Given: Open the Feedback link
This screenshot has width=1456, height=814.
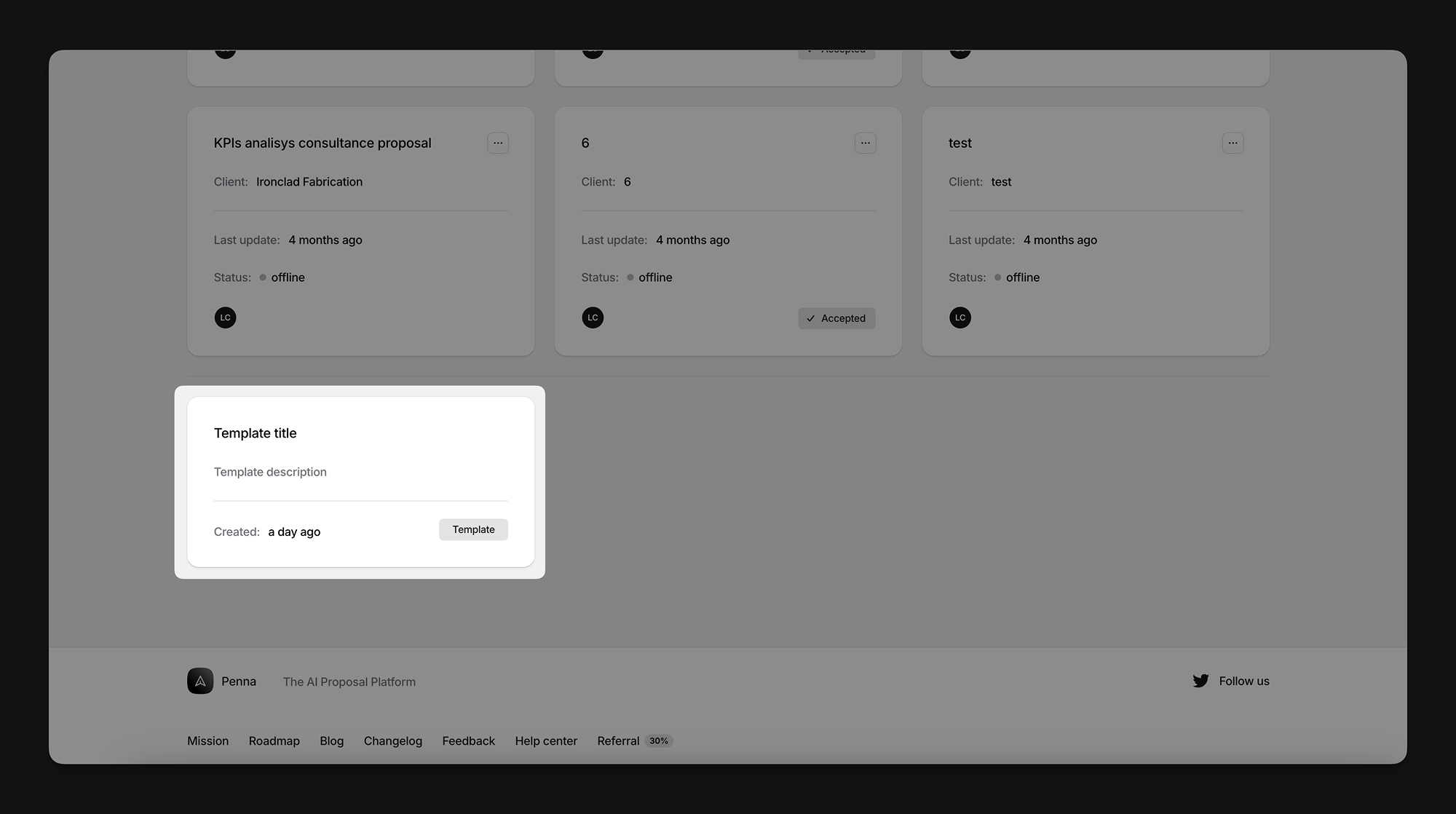Looking at the screenshot, I should [x=468, y=740].
